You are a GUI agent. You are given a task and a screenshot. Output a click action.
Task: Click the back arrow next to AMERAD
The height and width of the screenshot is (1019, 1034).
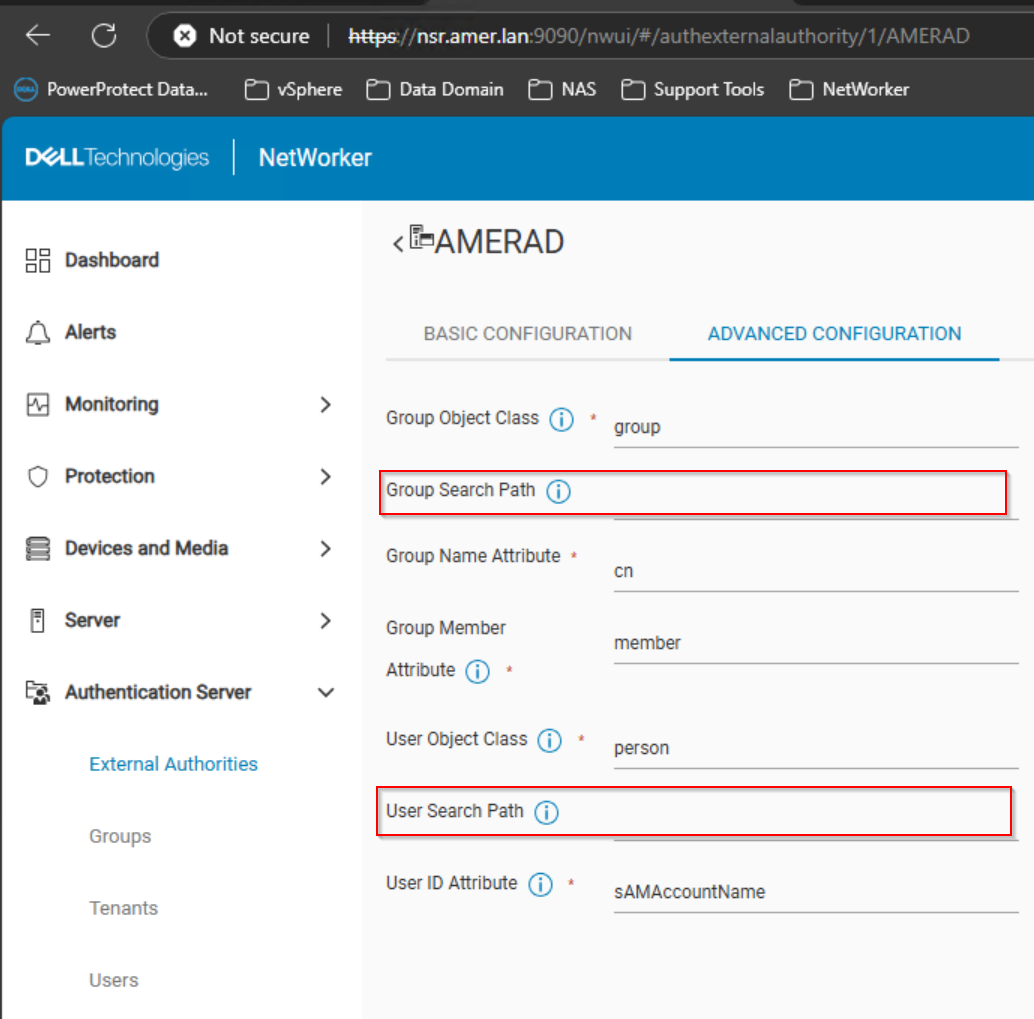click(397, 242)
